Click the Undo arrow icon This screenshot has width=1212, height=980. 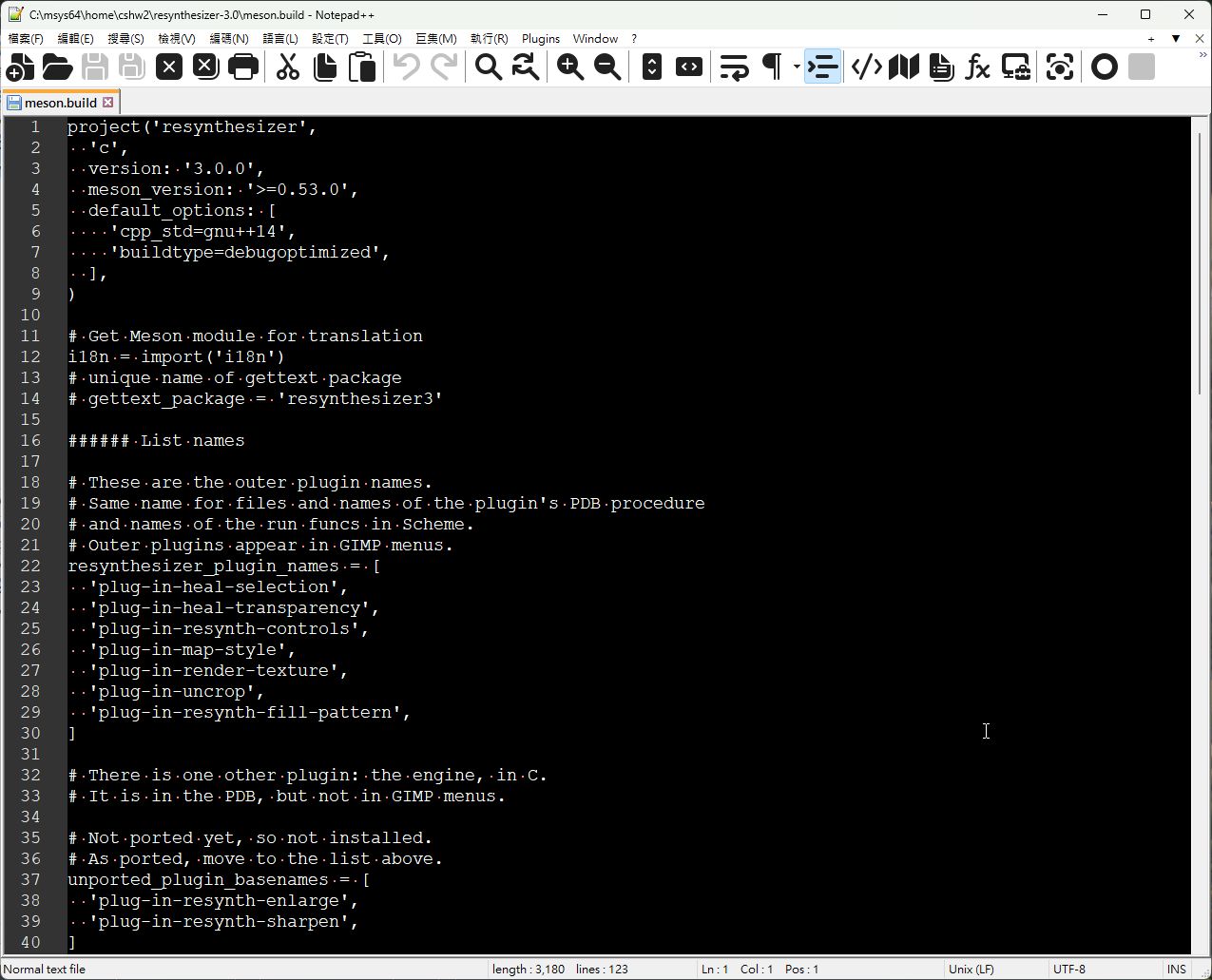coord(407,67)
